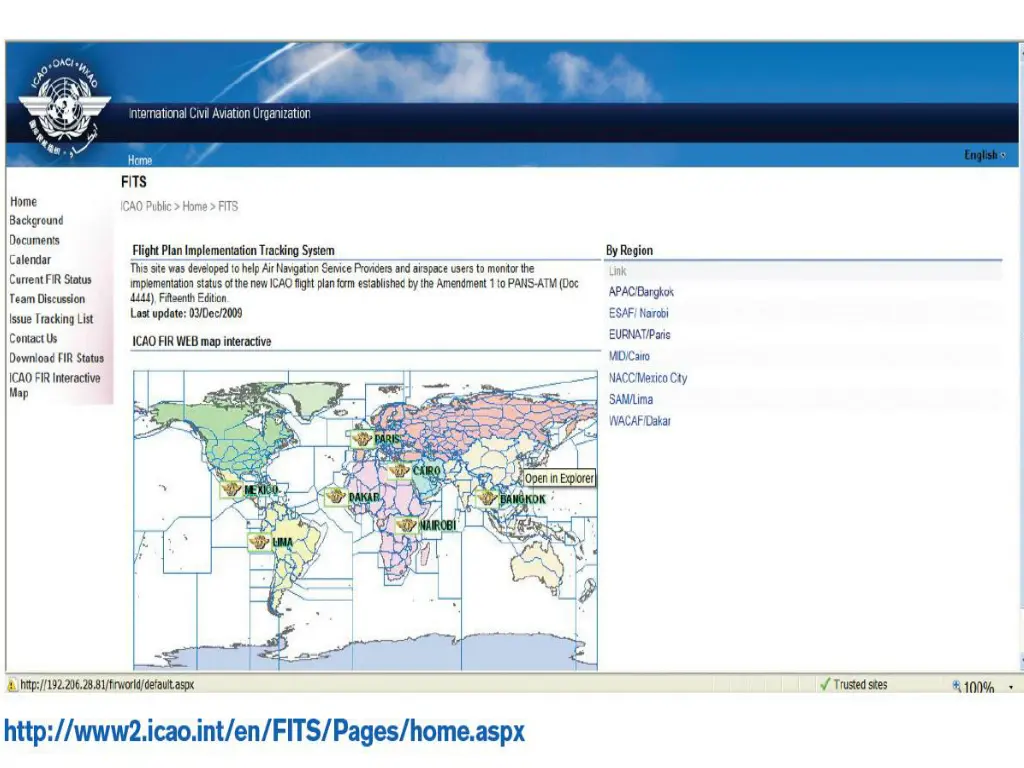
Task: Follow the EURNAT/Paris region link
Action: click(639, 335)
